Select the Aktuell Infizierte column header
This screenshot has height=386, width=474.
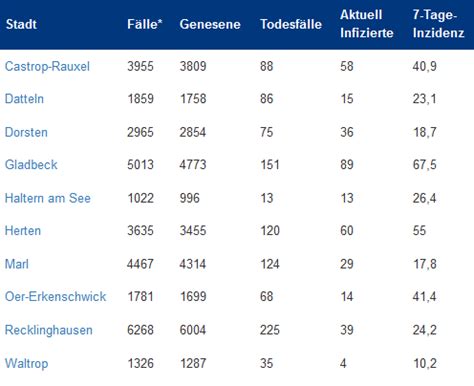click(367, 24)
